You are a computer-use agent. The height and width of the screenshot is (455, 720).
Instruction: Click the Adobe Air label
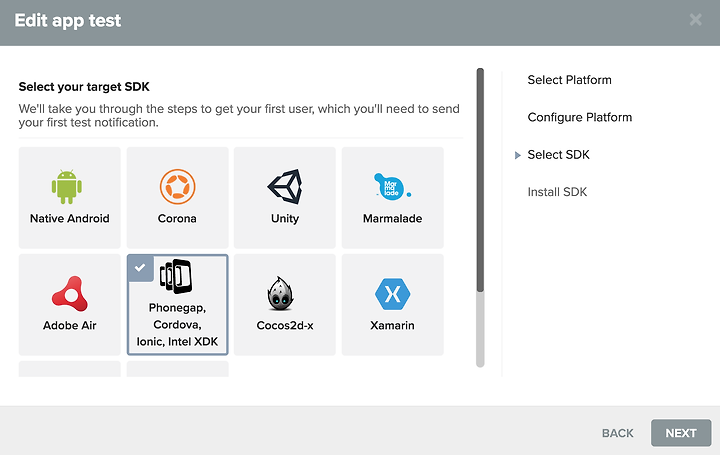tap(70, 326)
